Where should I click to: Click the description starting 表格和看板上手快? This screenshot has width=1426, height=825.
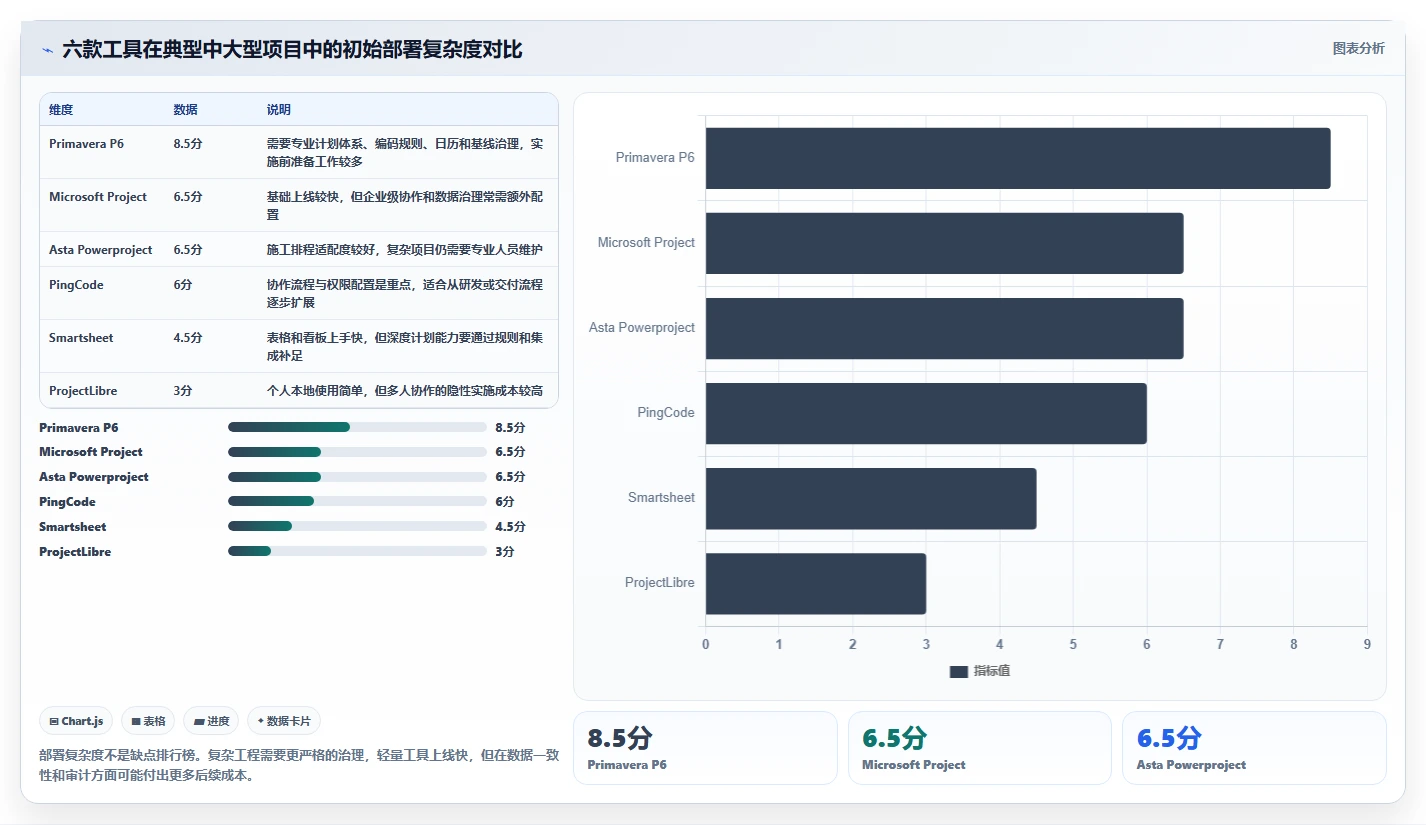tap(405, 346)
